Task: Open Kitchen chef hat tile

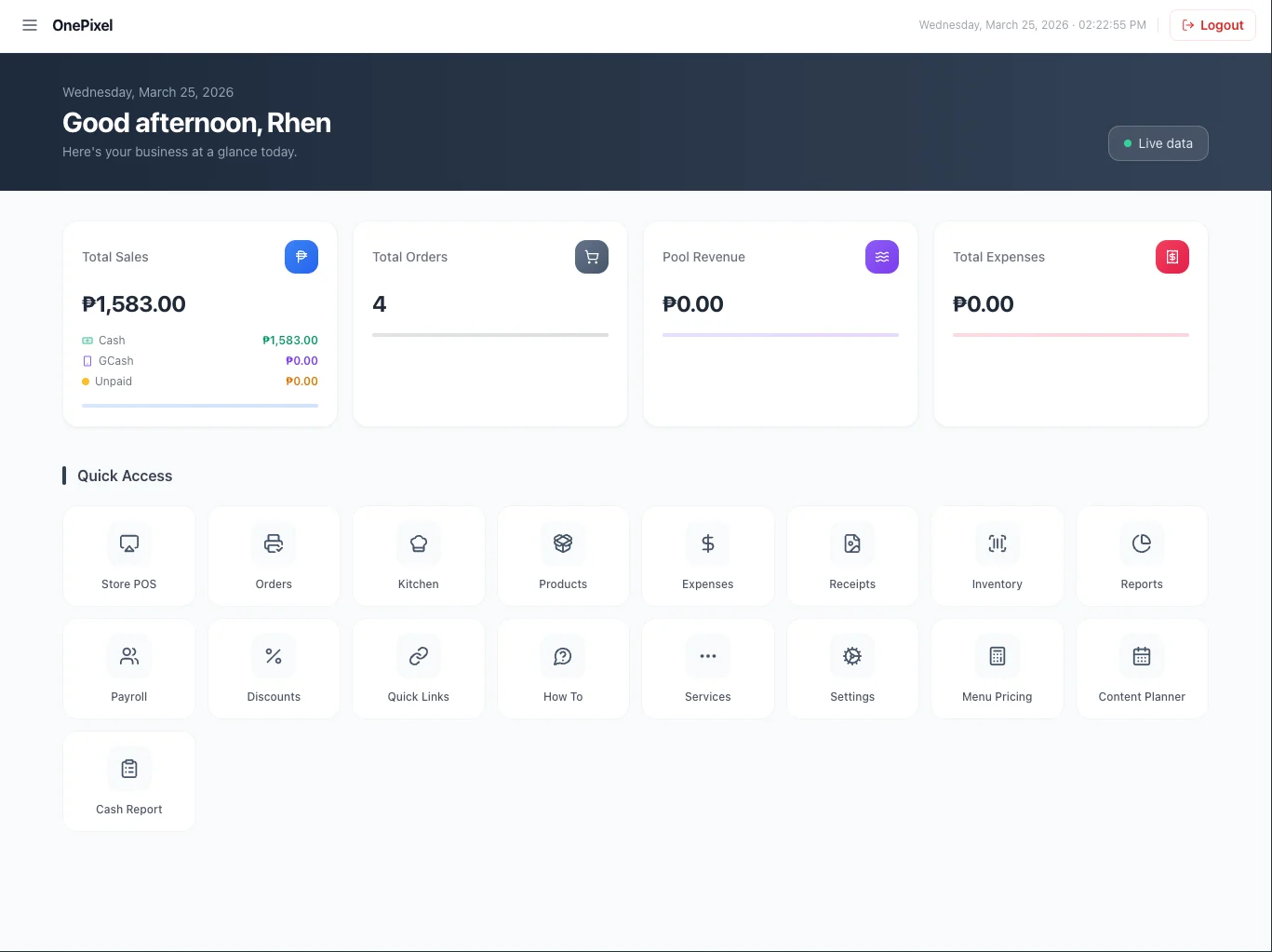Action: coord(419,556)
